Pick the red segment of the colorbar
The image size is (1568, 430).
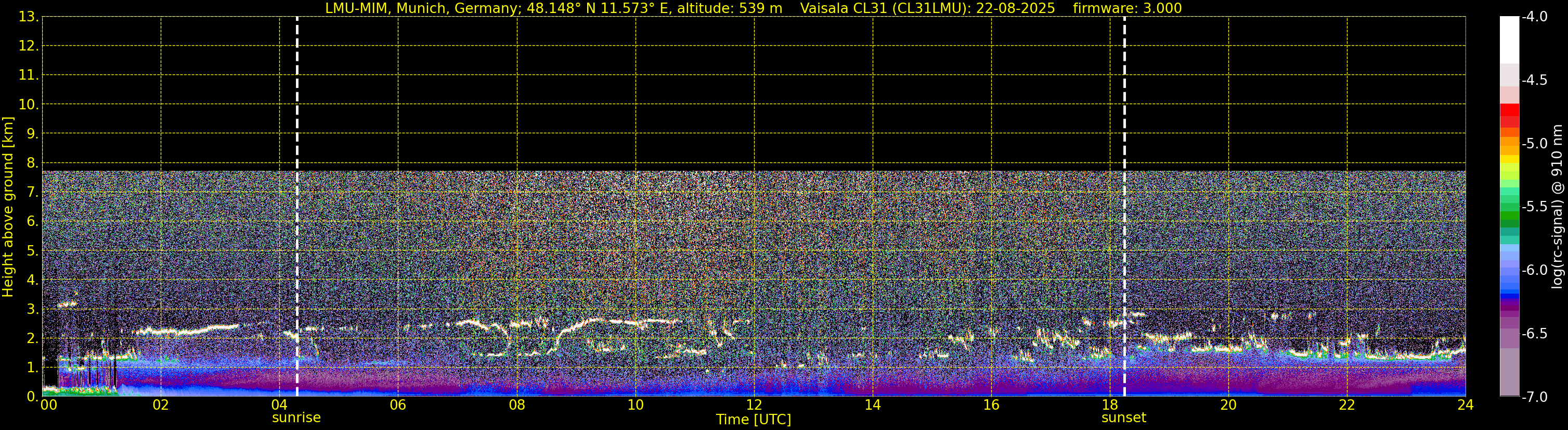coord(1509,112)
